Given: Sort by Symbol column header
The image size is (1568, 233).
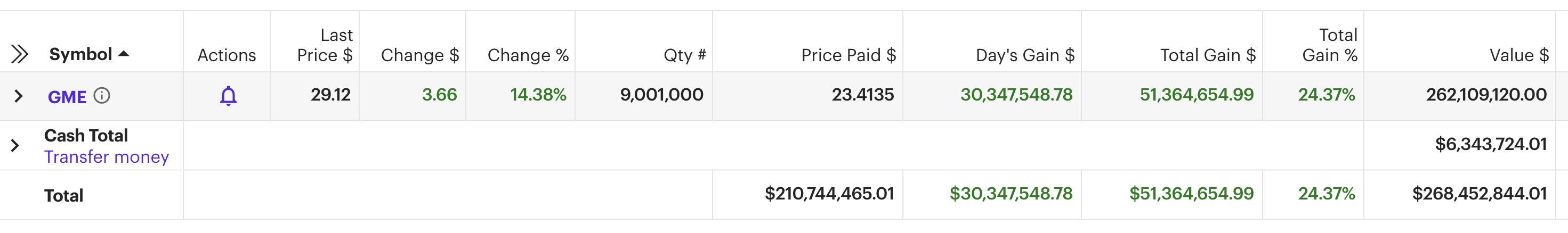Looking at the screenshot, I should (x=80, y=55).
